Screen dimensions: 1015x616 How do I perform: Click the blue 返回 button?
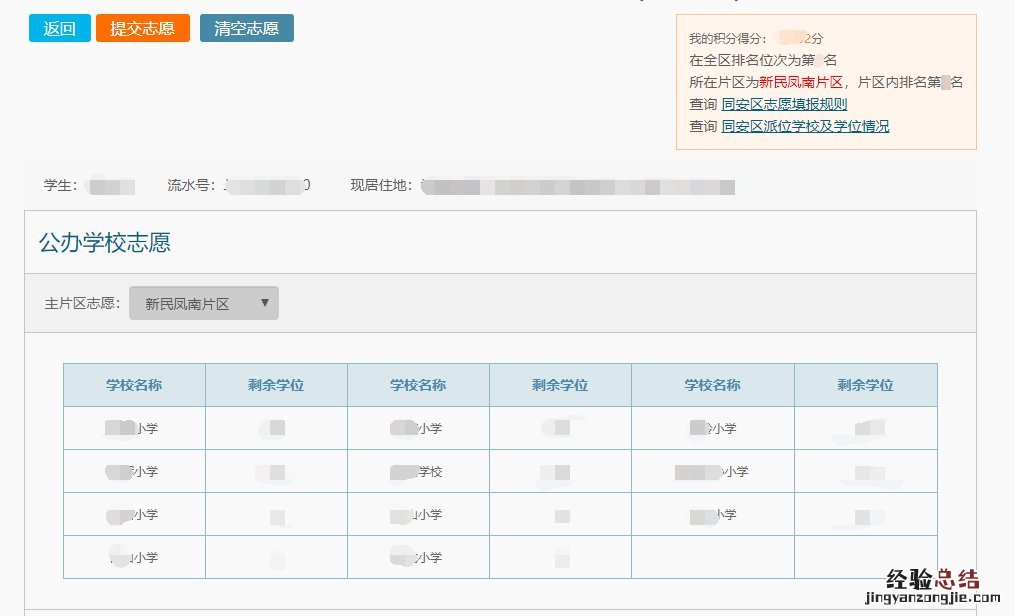59,28
